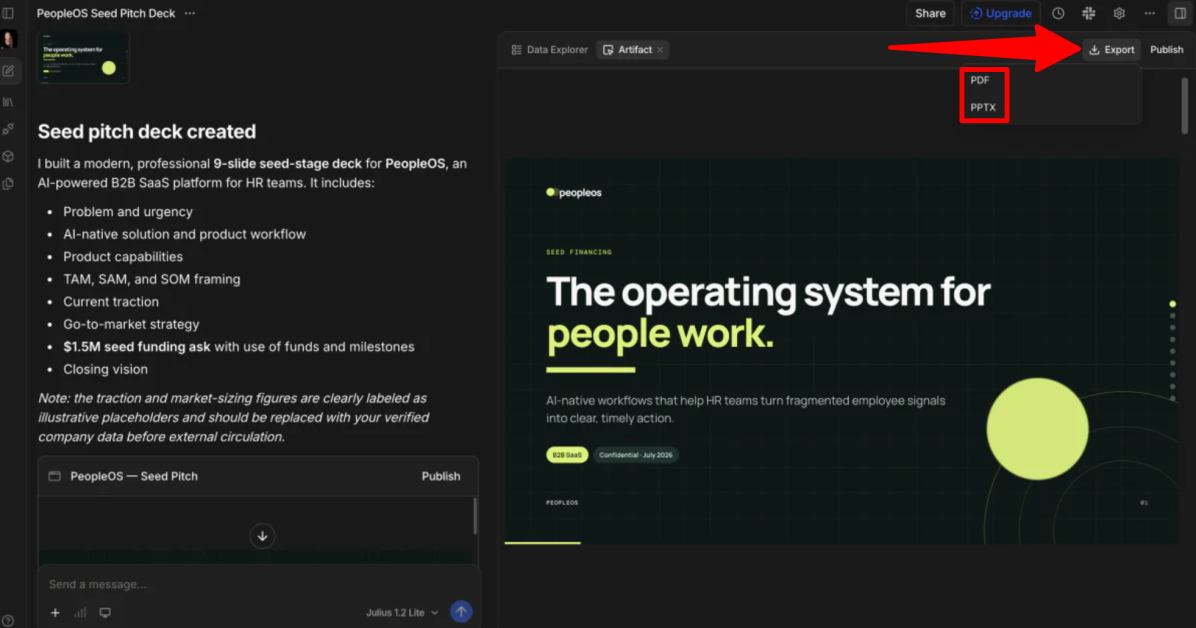Switch to the Data Explorer tab
The height and width of the screenshot is (628, 1196).
coord(550,50)
